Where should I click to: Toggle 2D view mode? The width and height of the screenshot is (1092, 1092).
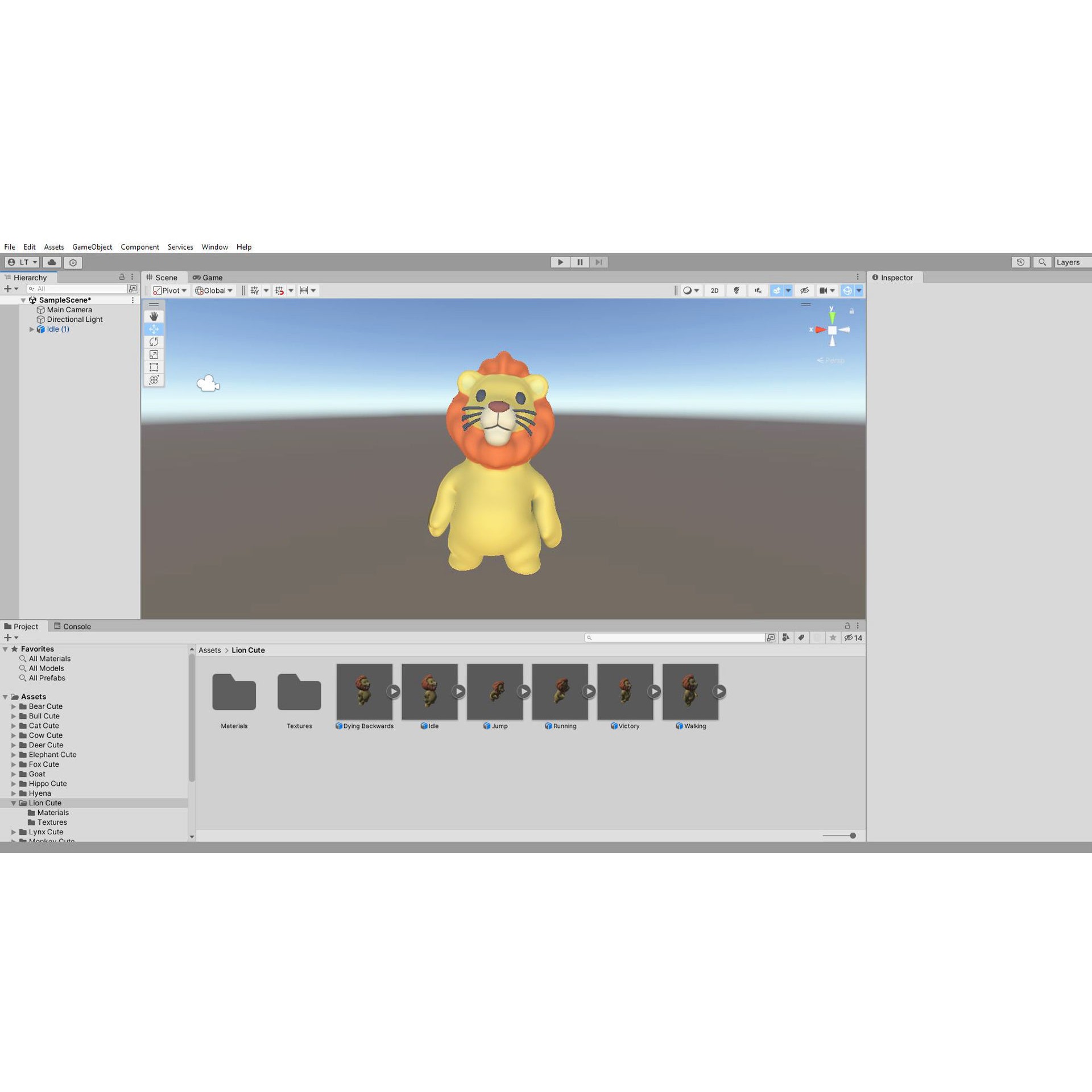click(x=714, y=291)
